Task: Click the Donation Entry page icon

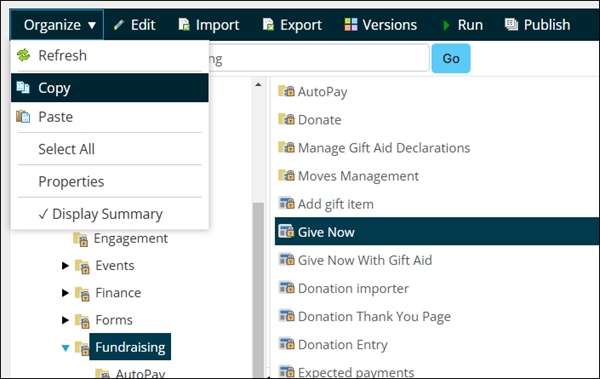Action: click(x=286, y=344)
